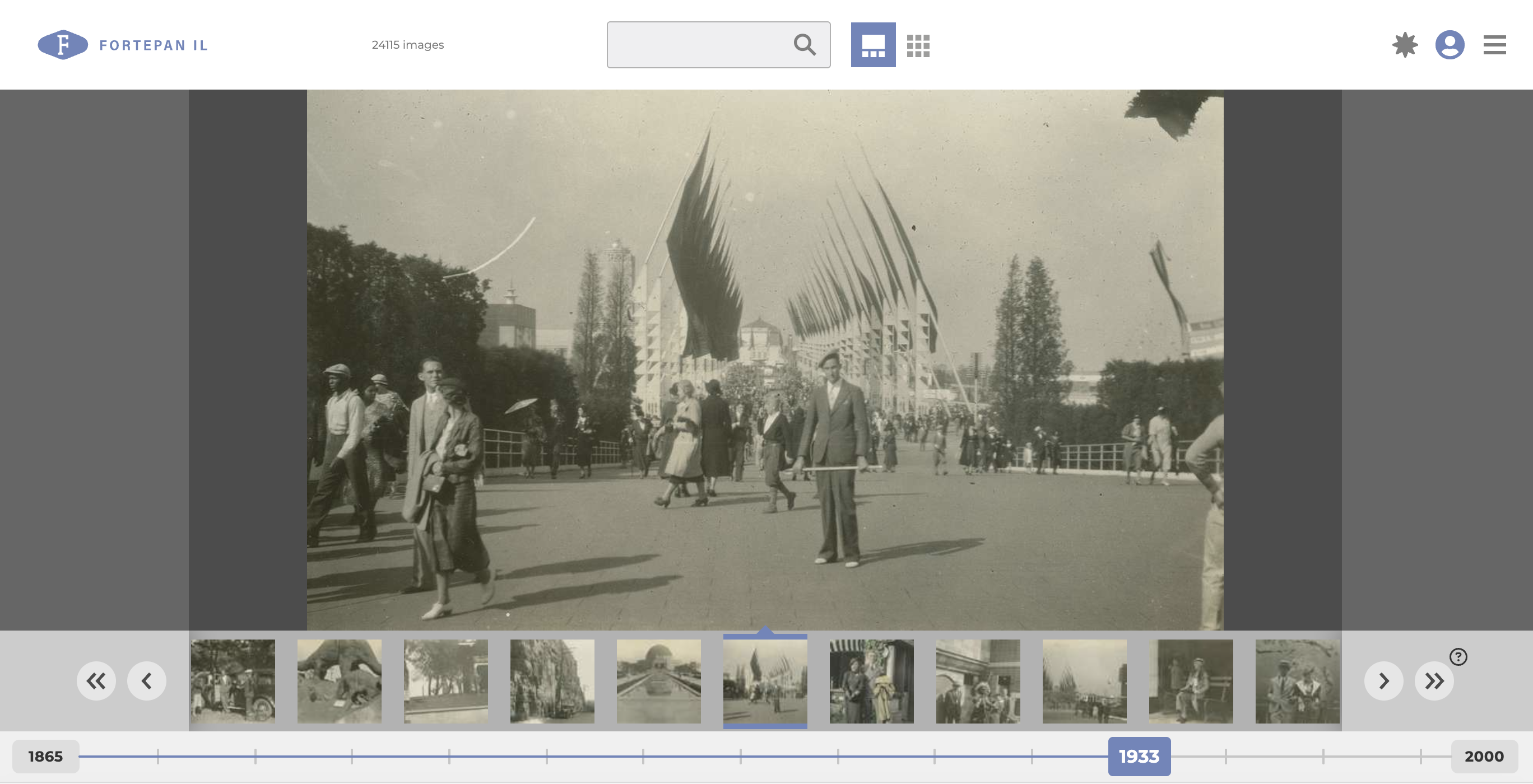The height and width of the screenshot is (784, 1533).
Task: Click the 2000 end year label
Action: click(x=1484, y=756)
